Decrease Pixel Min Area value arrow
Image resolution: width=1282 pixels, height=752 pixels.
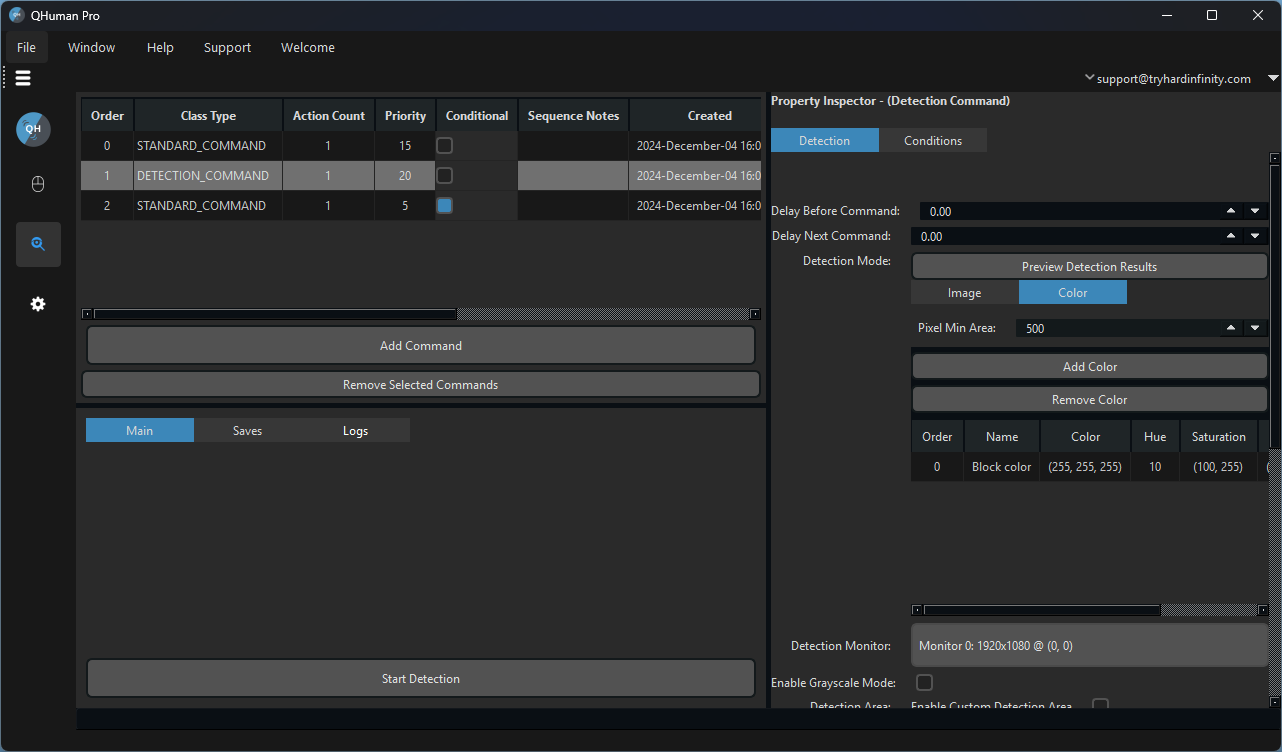pyautogui.click(x=1255, y=328)
